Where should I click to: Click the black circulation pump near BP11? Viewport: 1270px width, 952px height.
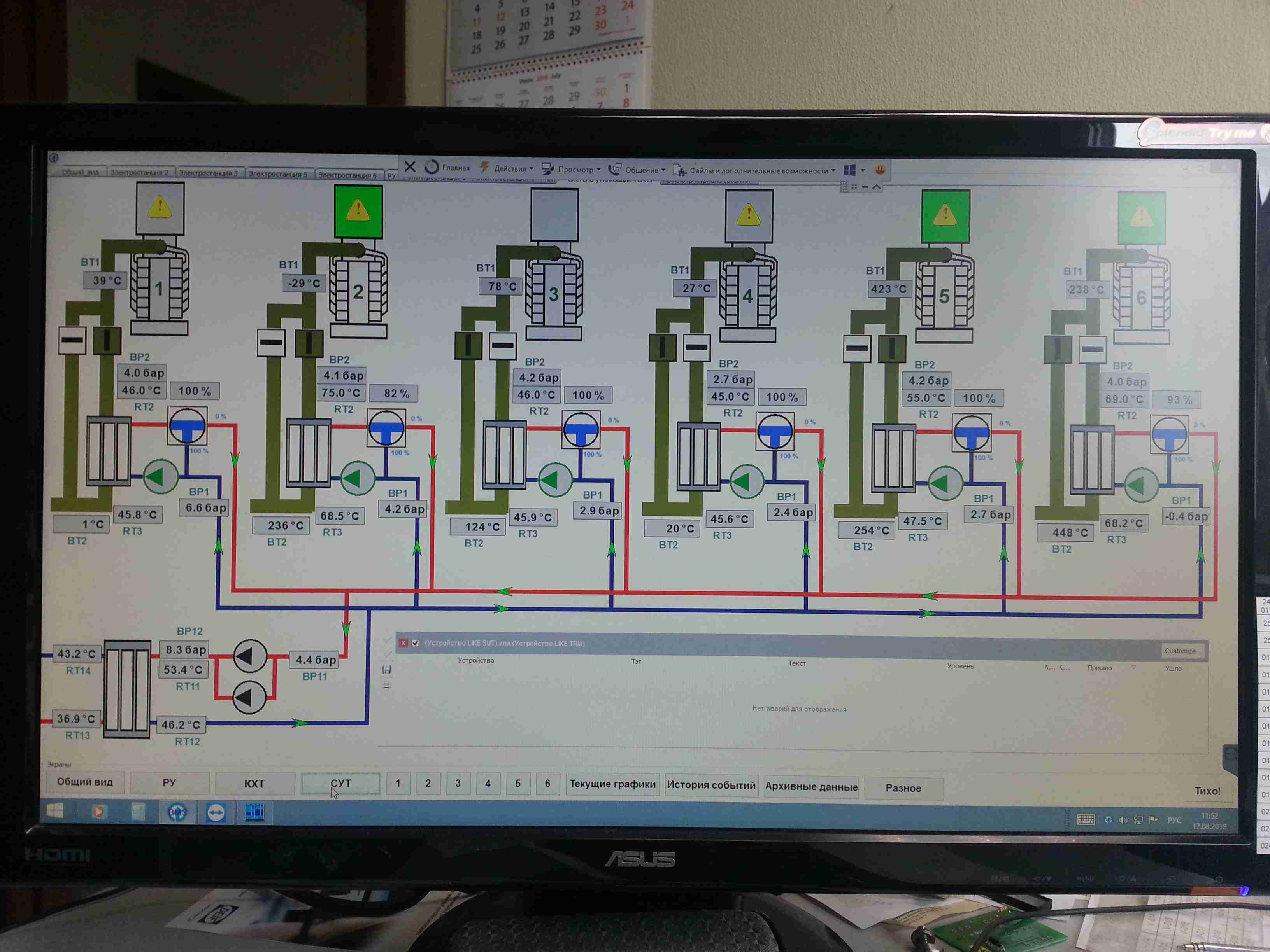pos(250,656)
